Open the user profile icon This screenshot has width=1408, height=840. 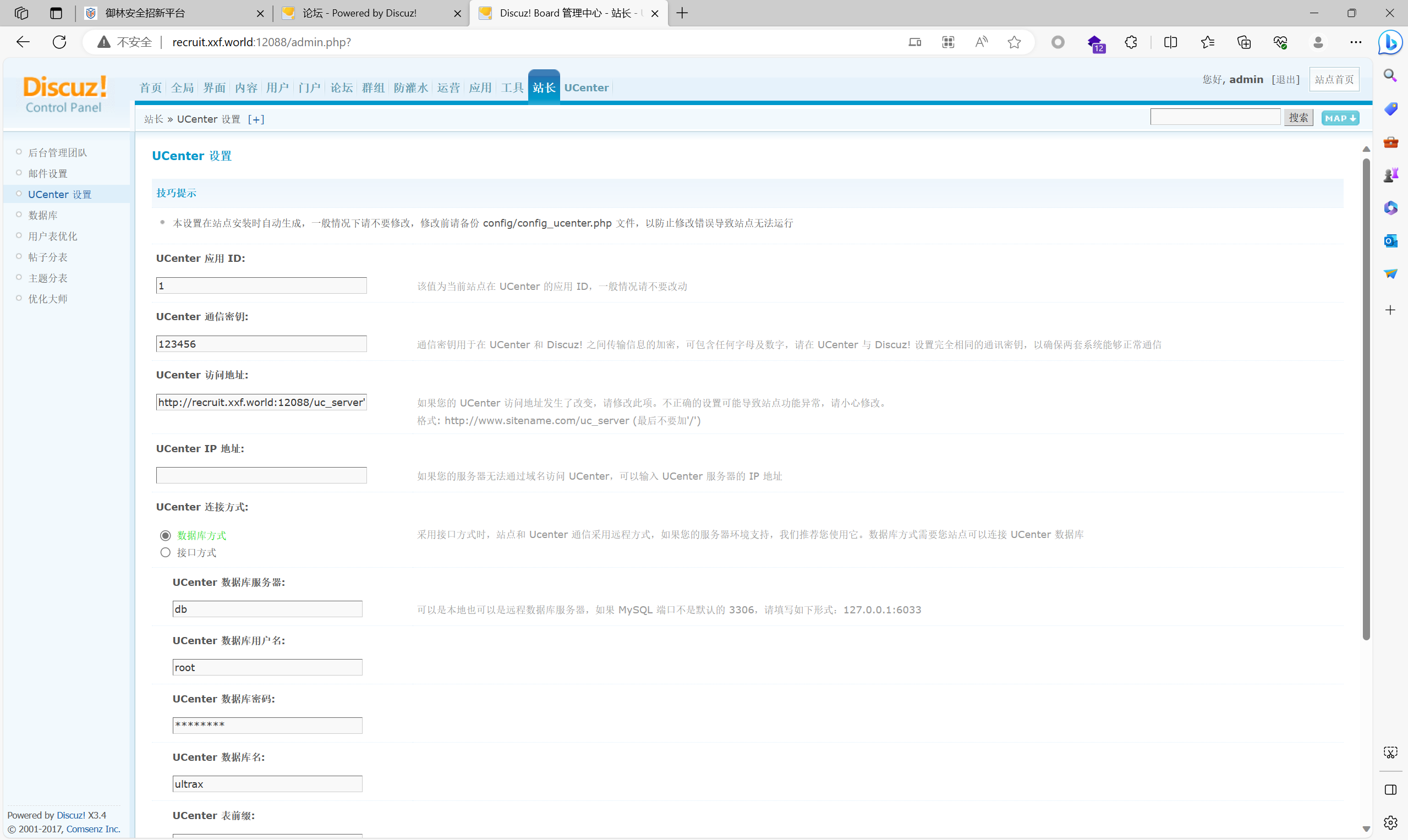click(1318, 42)
